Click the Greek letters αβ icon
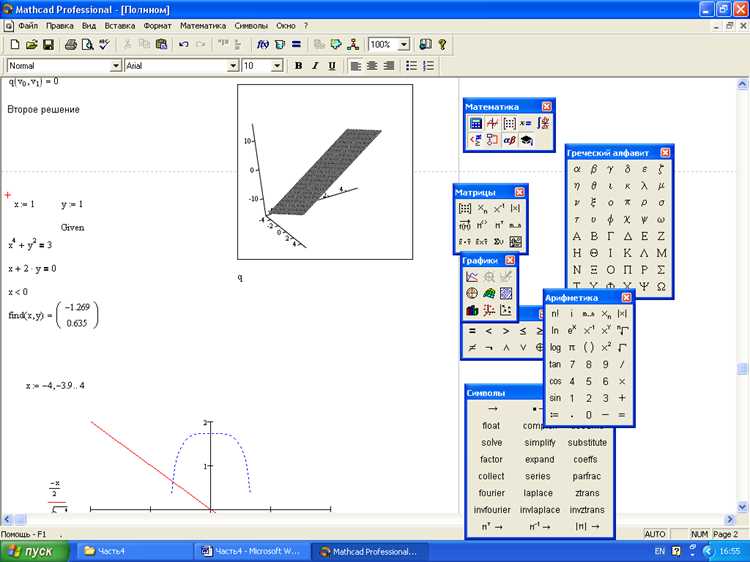 509,140
